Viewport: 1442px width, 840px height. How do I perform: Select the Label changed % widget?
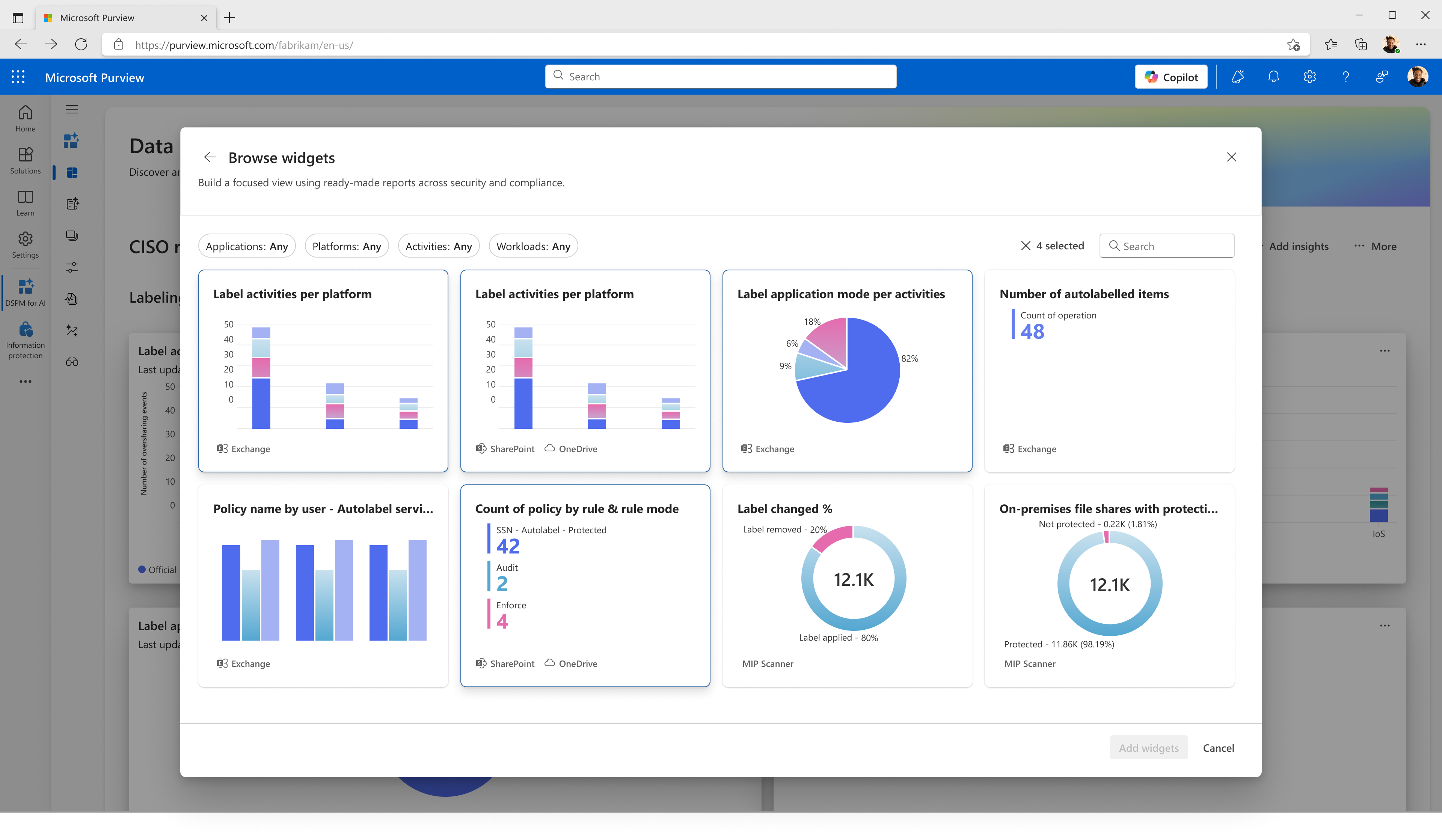pyautogui.click(x=847, y=585)
